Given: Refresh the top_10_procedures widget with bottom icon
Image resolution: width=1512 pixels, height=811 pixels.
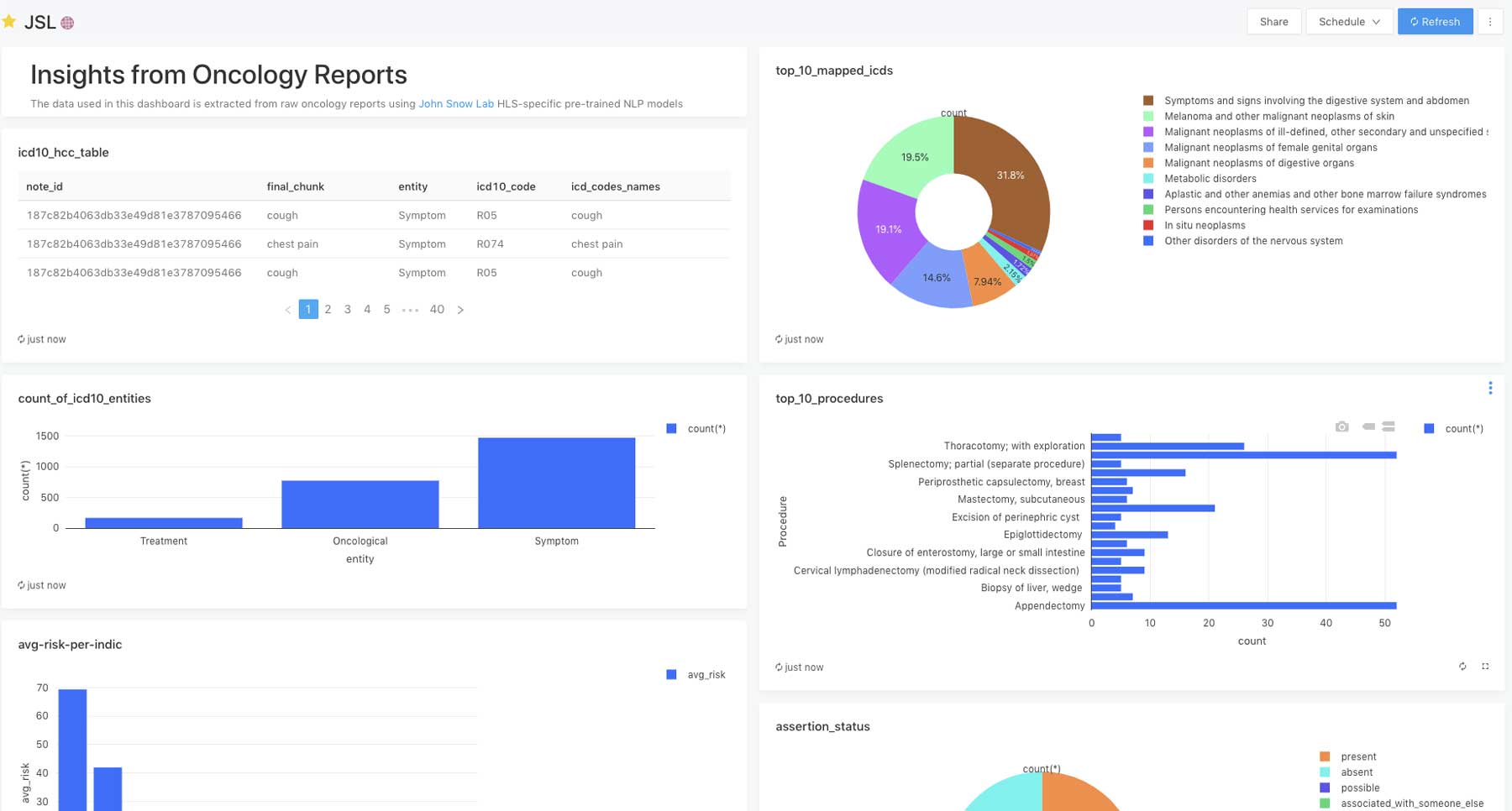Looking at the screenshot, I should click(1462, 667).
